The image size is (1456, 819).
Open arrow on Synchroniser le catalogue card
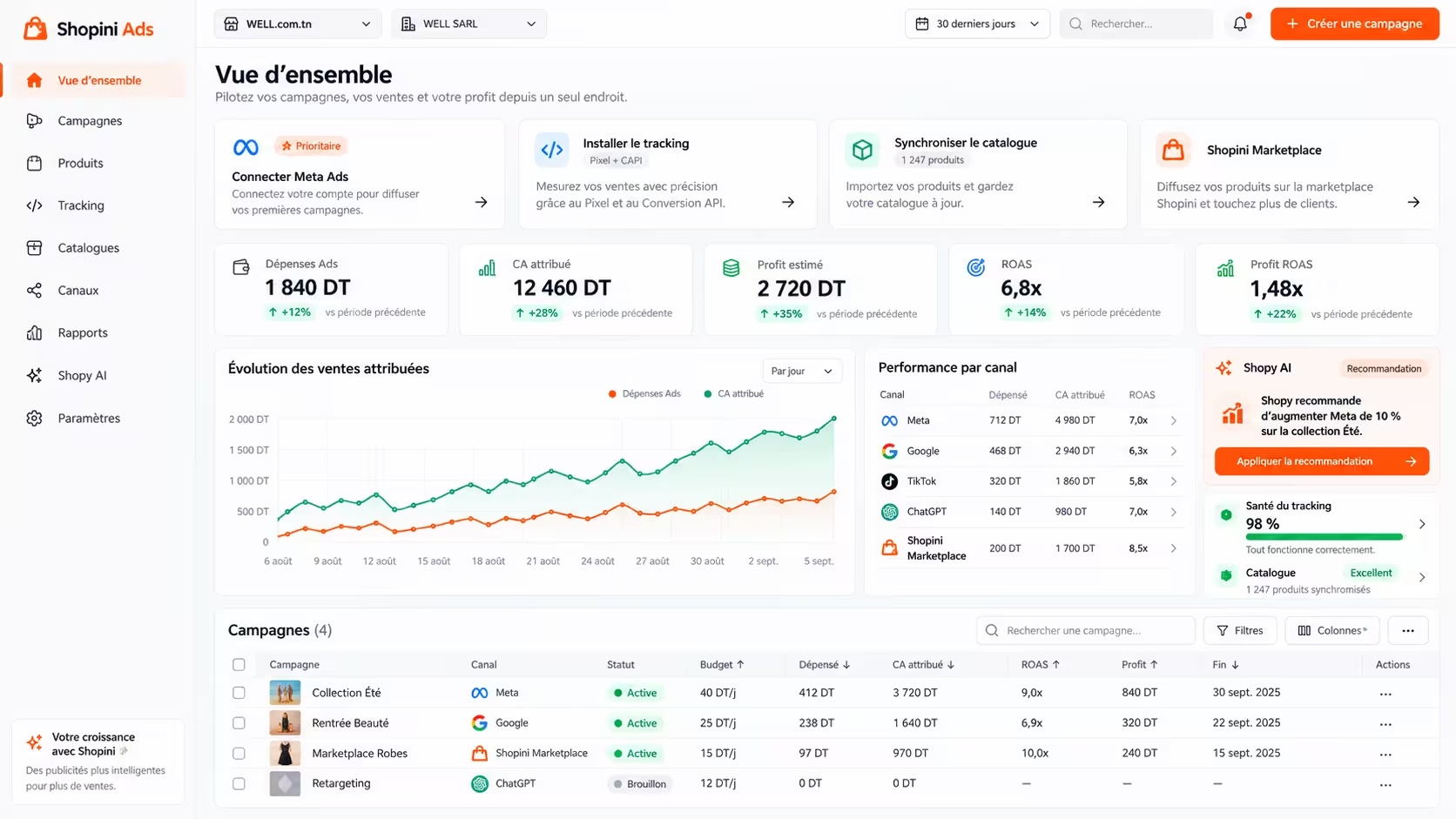tap(1099, 202)
